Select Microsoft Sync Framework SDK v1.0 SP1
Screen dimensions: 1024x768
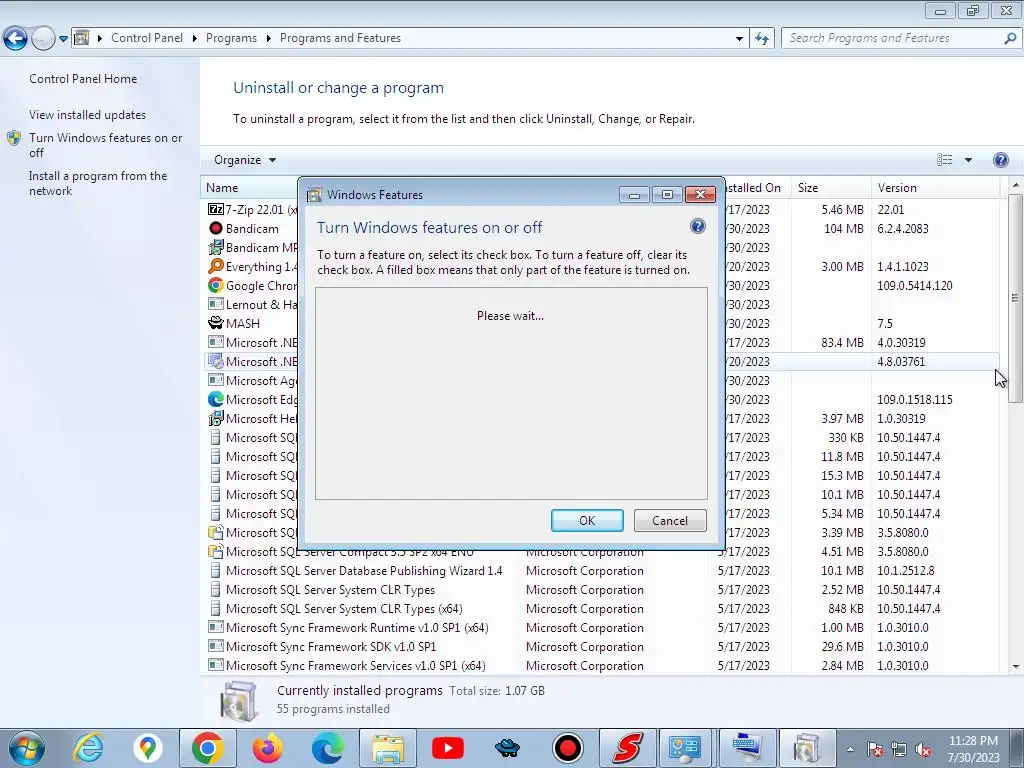(x=330, y=647)
